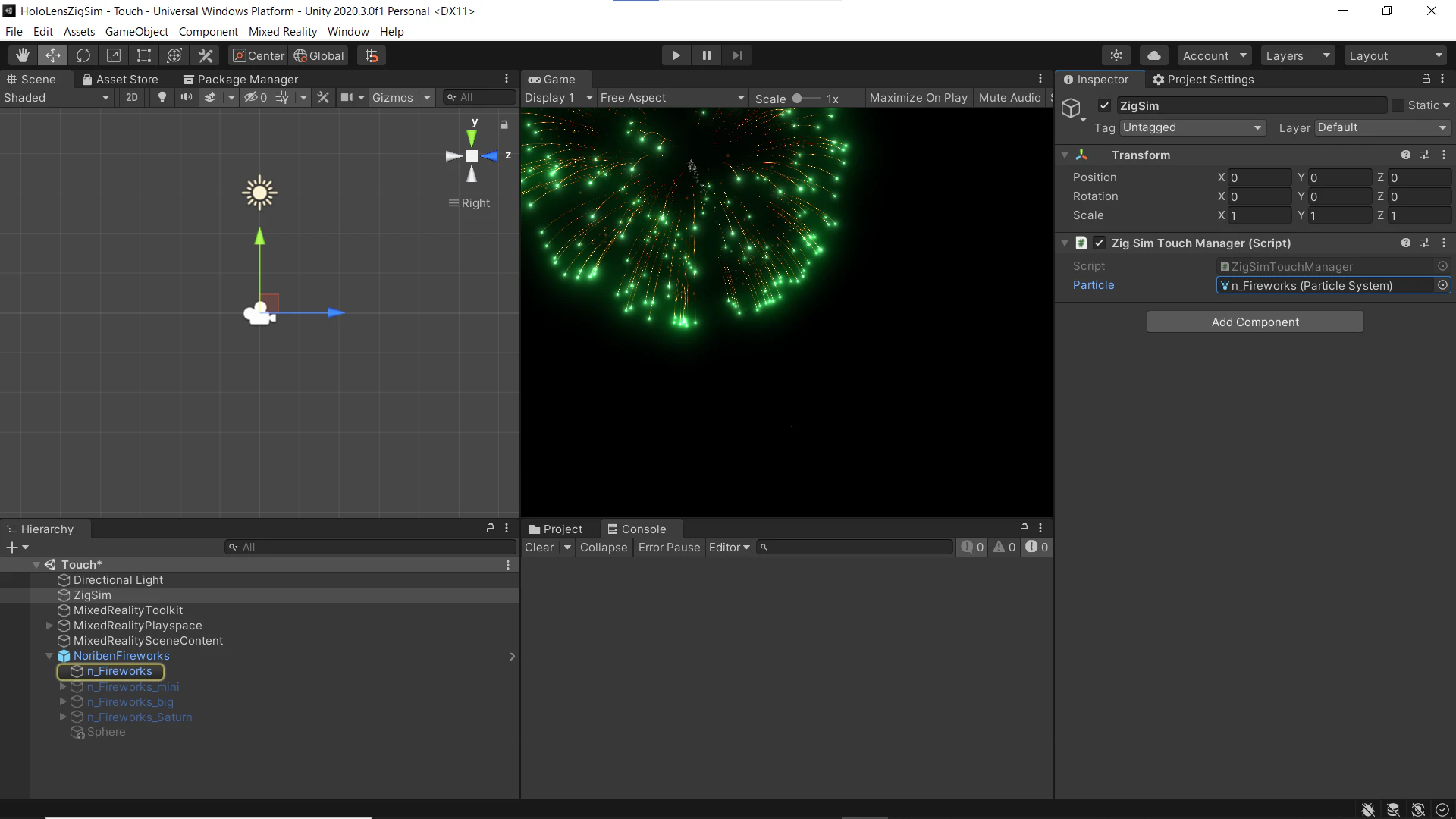Open the Layers dropdown

pyautogui.click(x=1298, y=55)
